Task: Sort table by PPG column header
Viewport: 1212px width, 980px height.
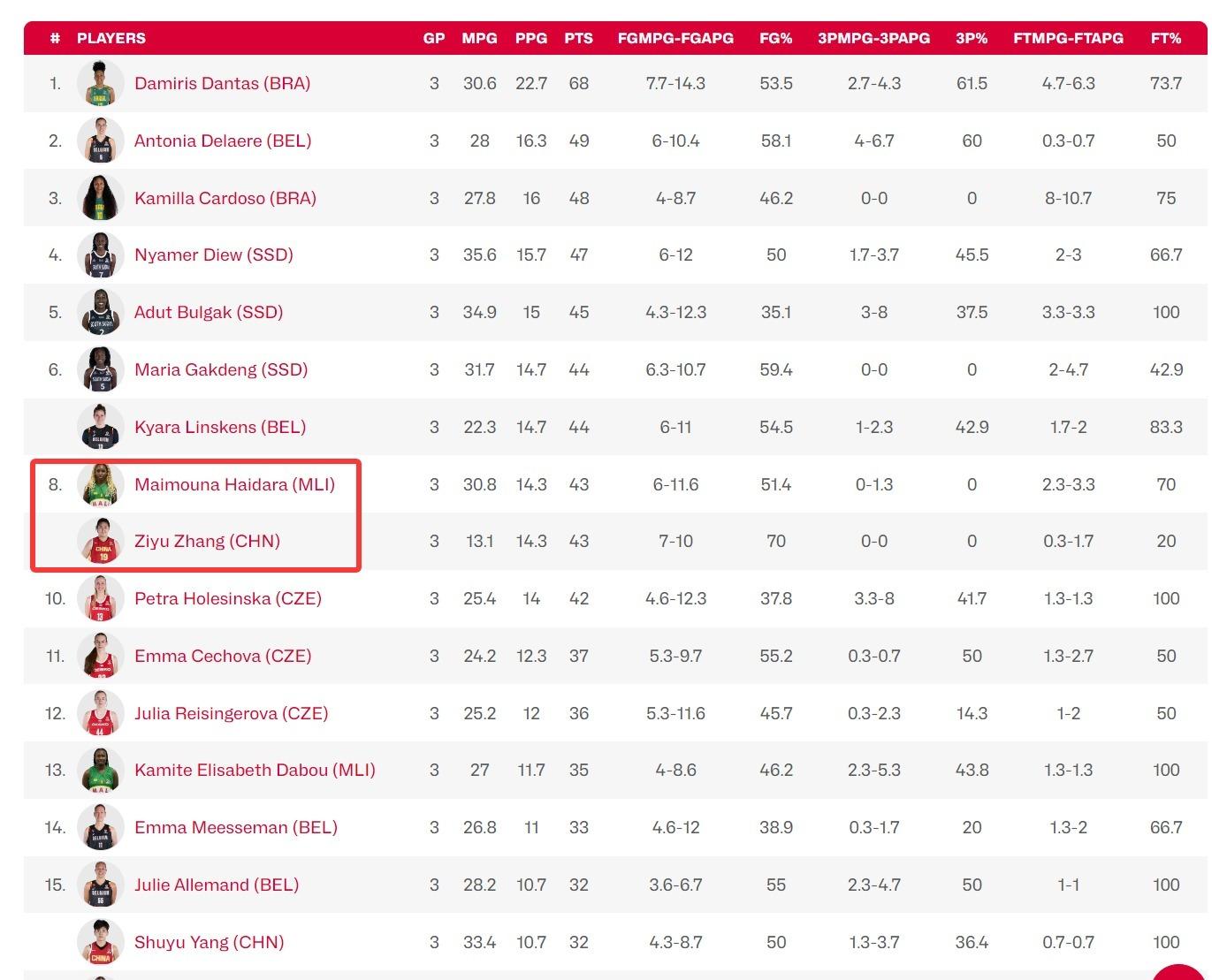Action: point(530,38)
